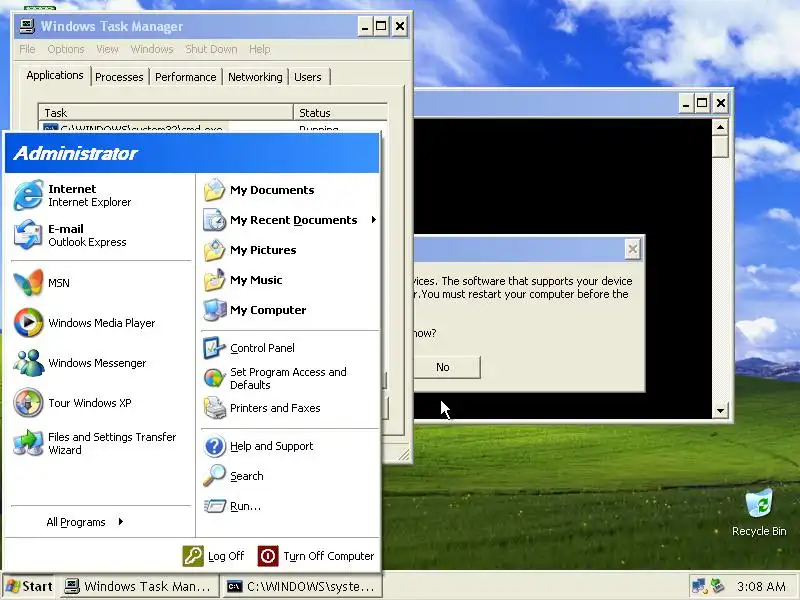Select Windows Task Manager taskbar button
The image size is (800, 600).
tap(138, 587)
